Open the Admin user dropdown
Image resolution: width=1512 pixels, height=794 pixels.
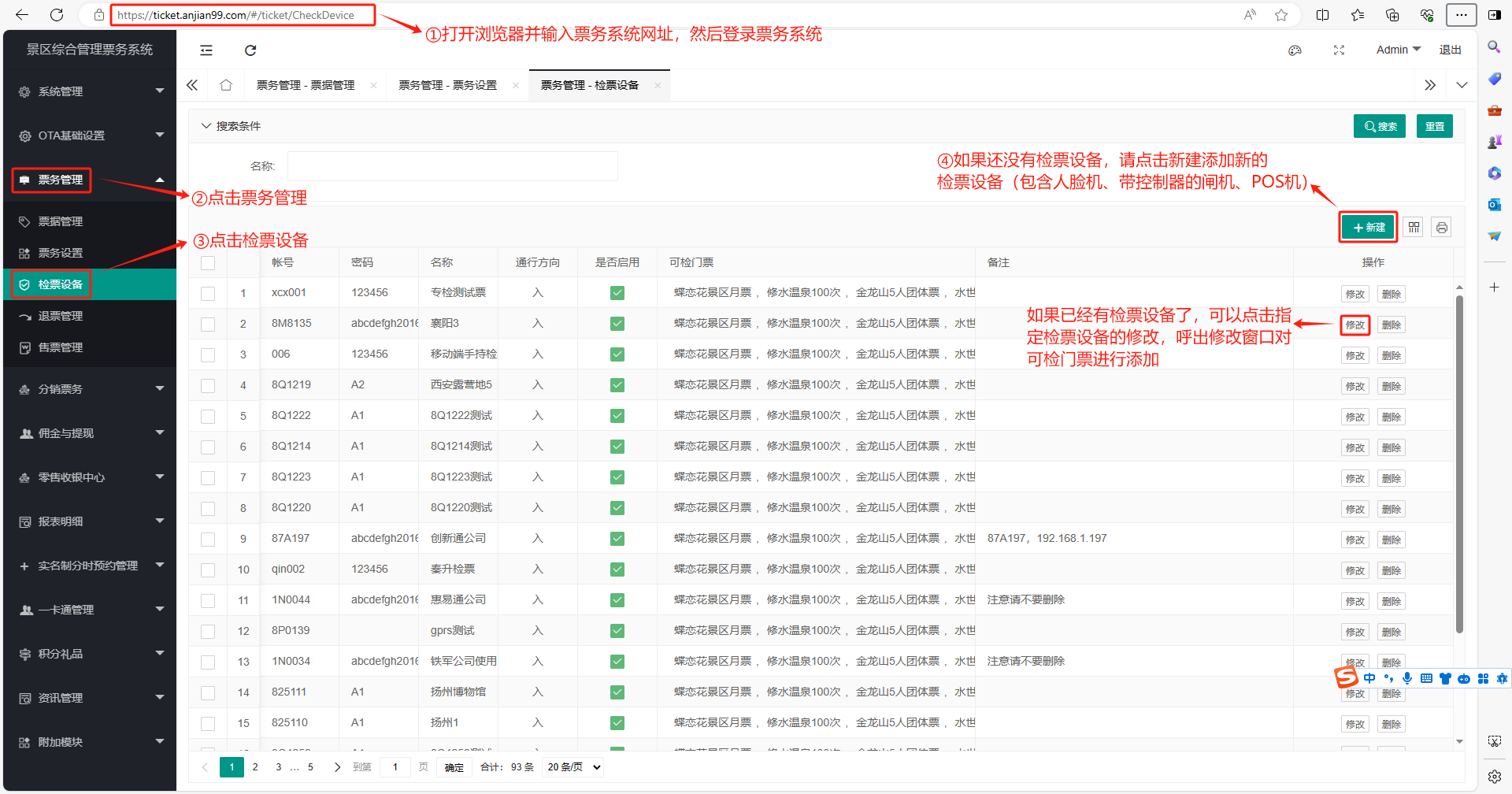pyautogui.click(x=1398, y=50)
